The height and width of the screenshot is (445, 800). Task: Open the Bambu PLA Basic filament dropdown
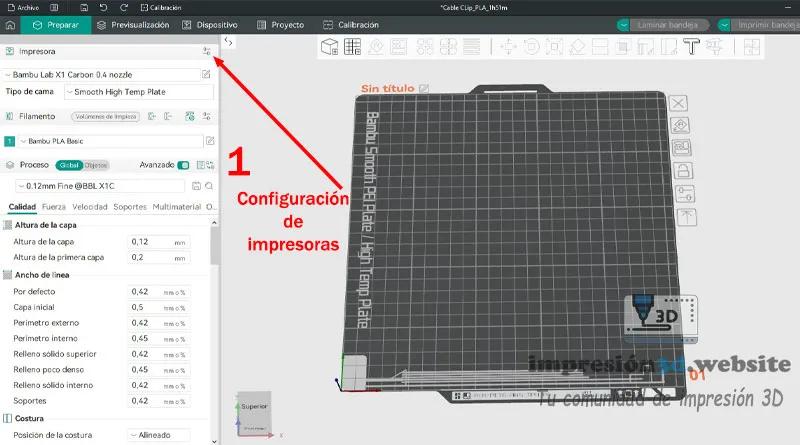tap(111, 141)
